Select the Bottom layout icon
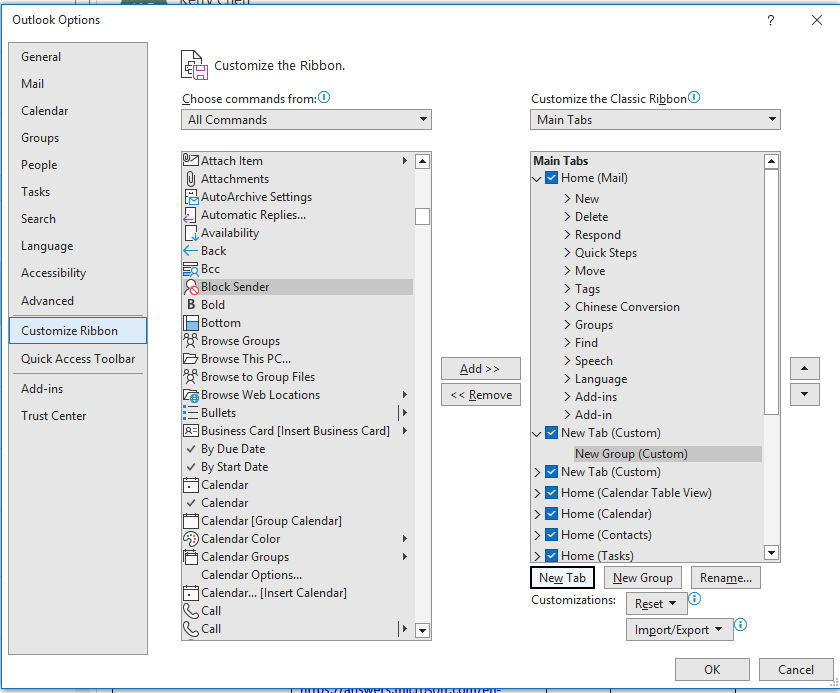 191,323
